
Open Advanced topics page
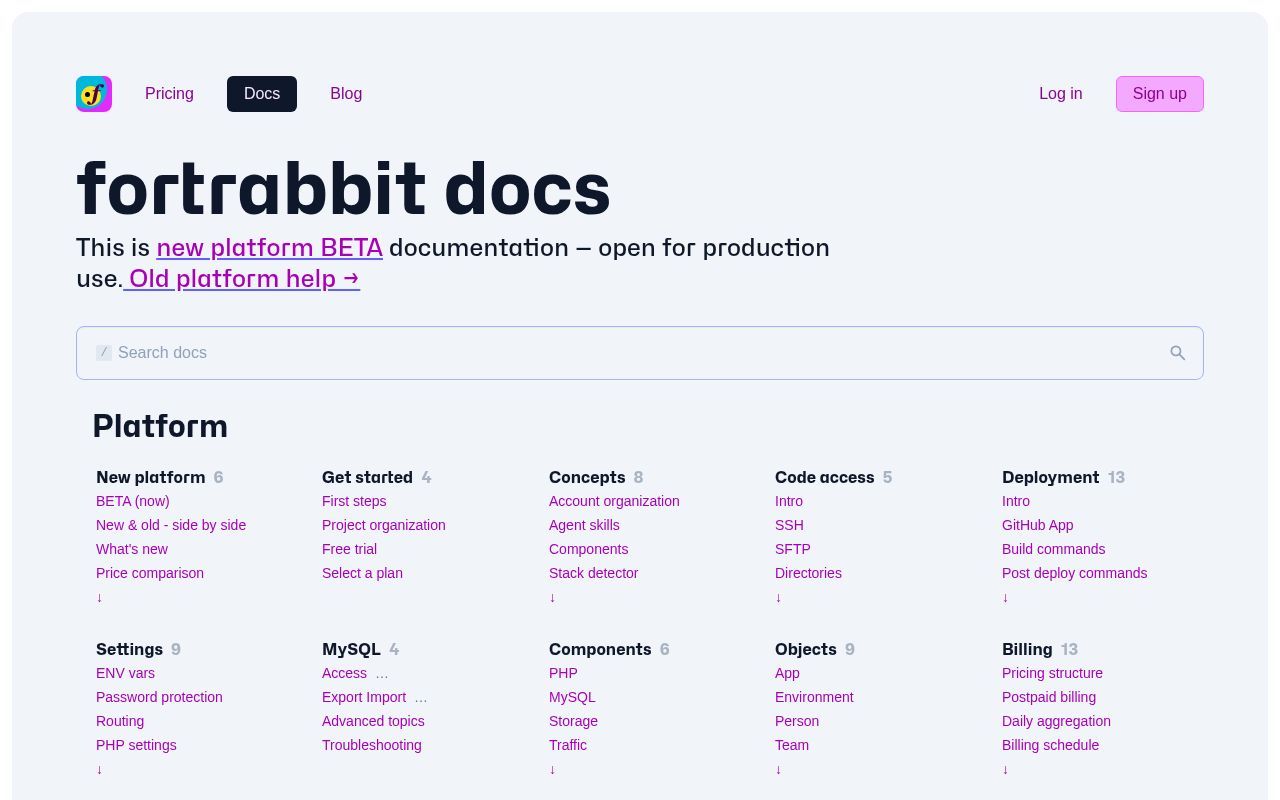[x=373, y=721]
